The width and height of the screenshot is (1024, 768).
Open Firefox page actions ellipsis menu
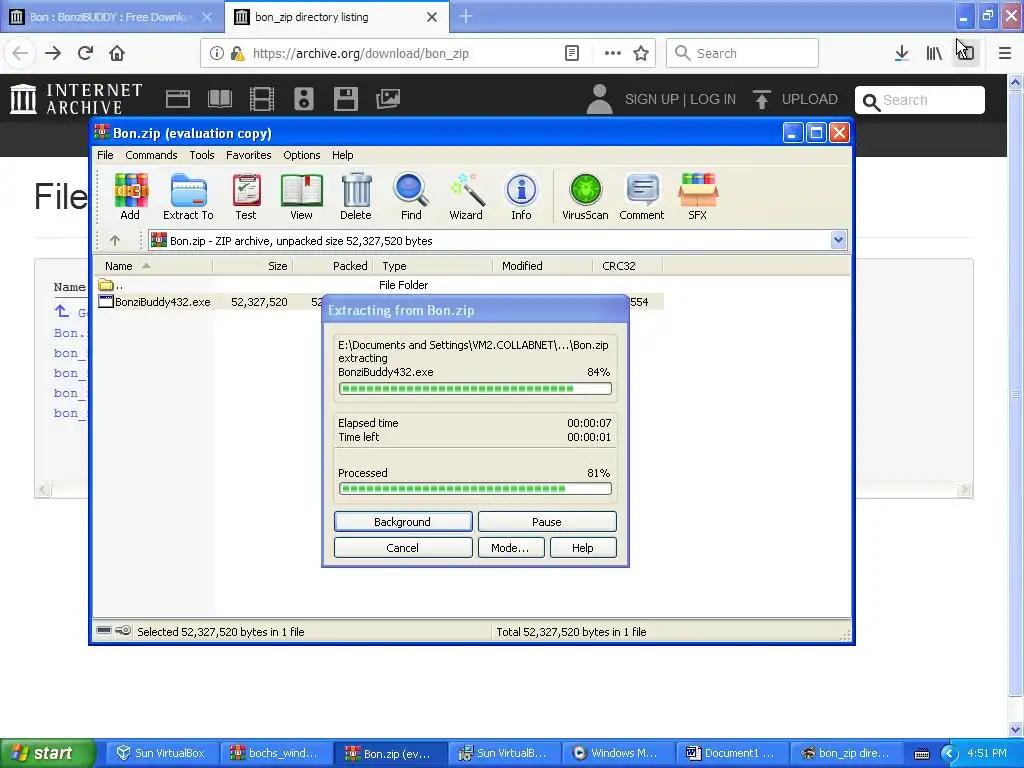click(x=613, y=54)
